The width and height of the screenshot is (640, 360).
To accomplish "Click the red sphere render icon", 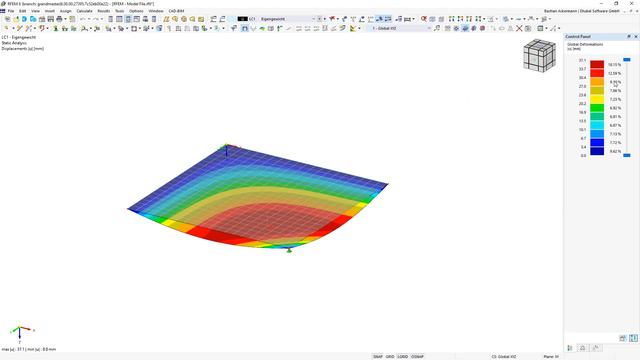I will (x=482, y=29).
